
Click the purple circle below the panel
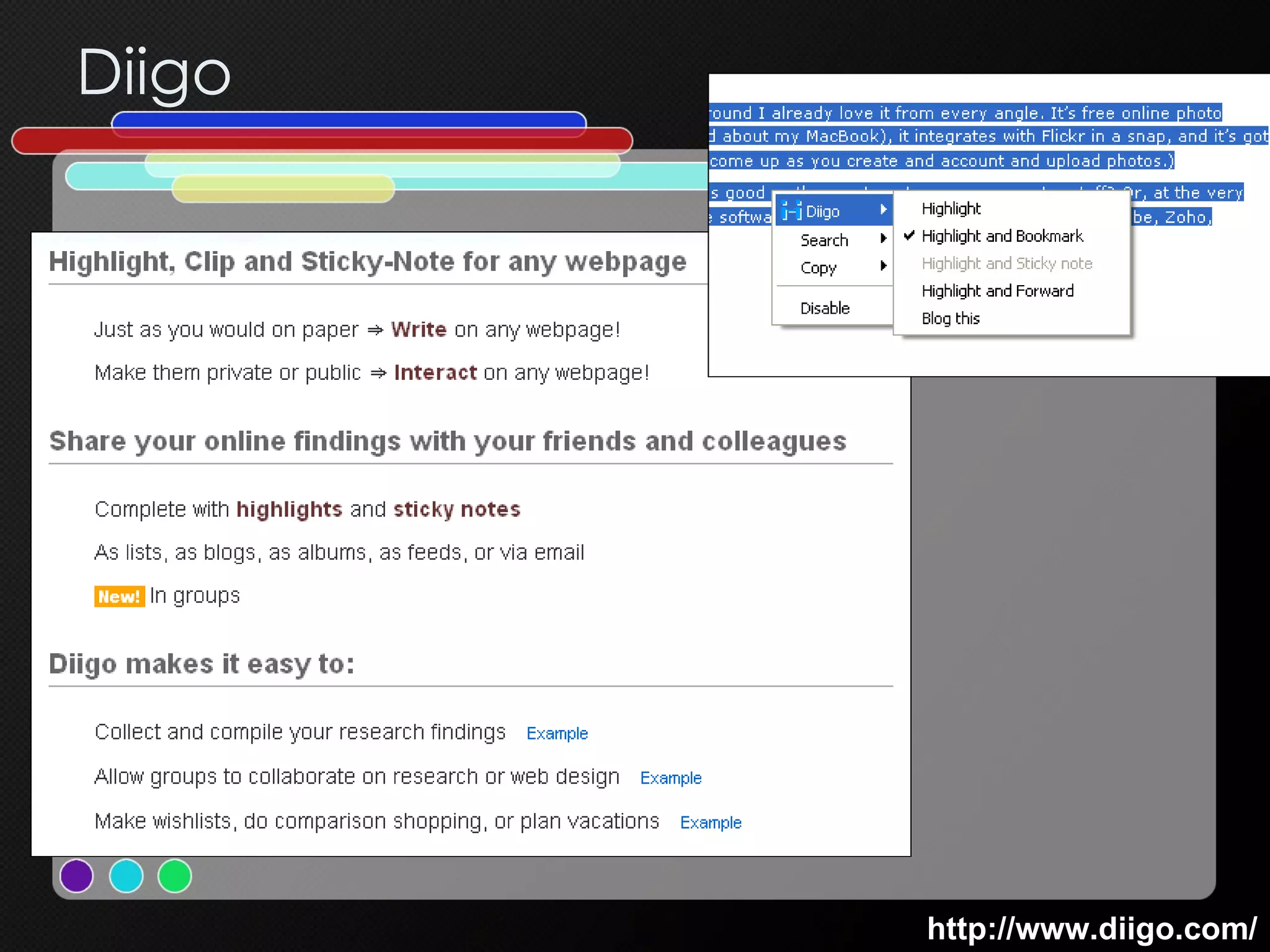click(76, 876)
